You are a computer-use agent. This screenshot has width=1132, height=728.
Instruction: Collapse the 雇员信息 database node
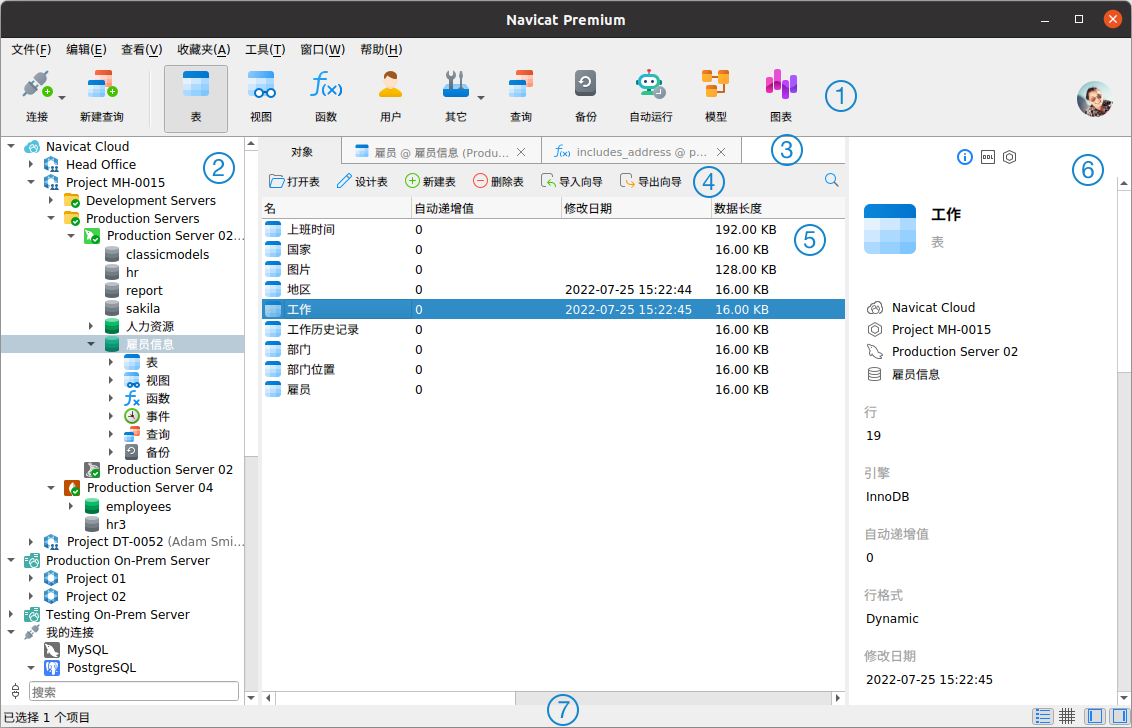(91, 344)
